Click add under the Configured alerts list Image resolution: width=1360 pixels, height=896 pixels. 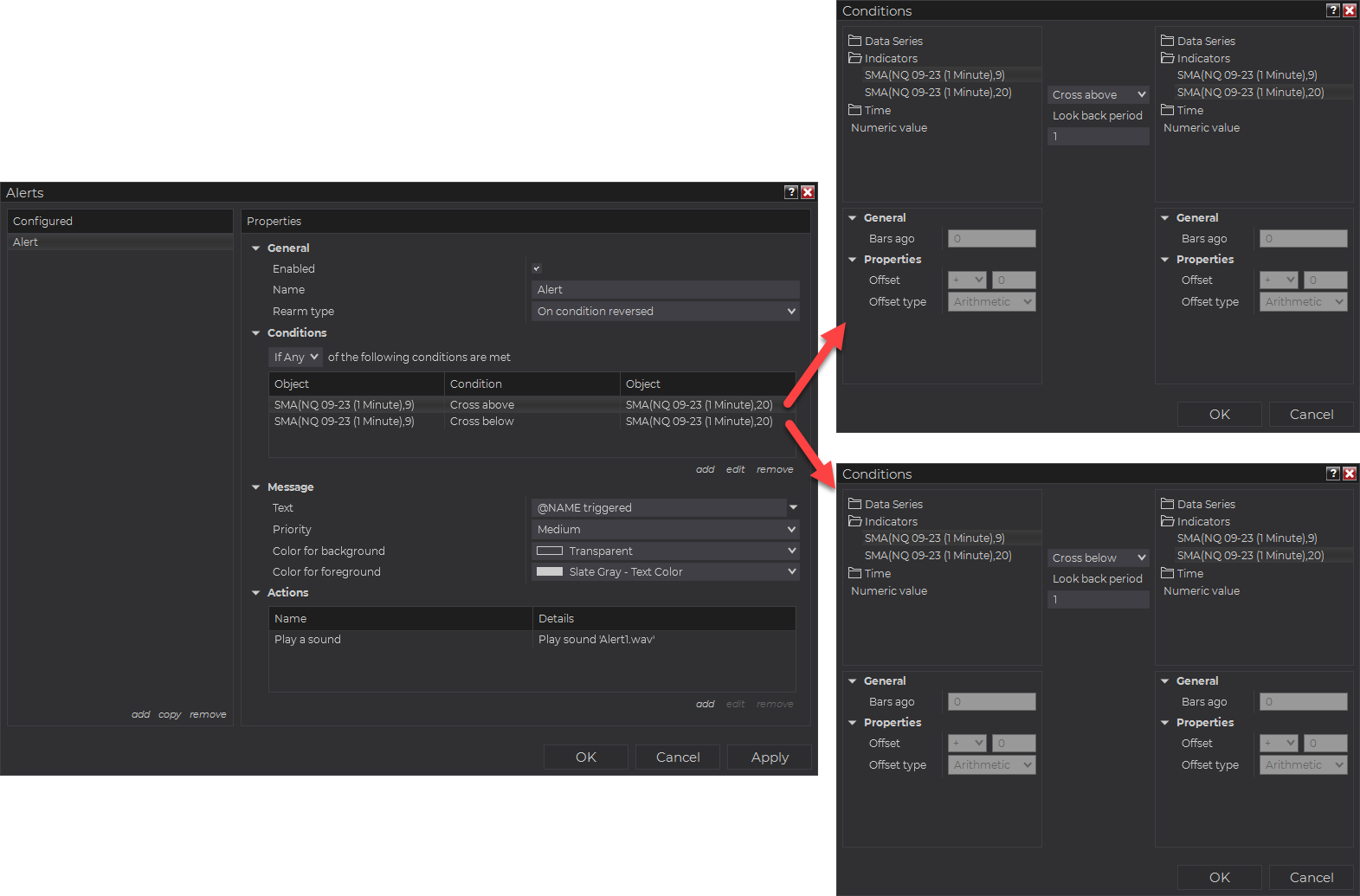pos(141,714)
